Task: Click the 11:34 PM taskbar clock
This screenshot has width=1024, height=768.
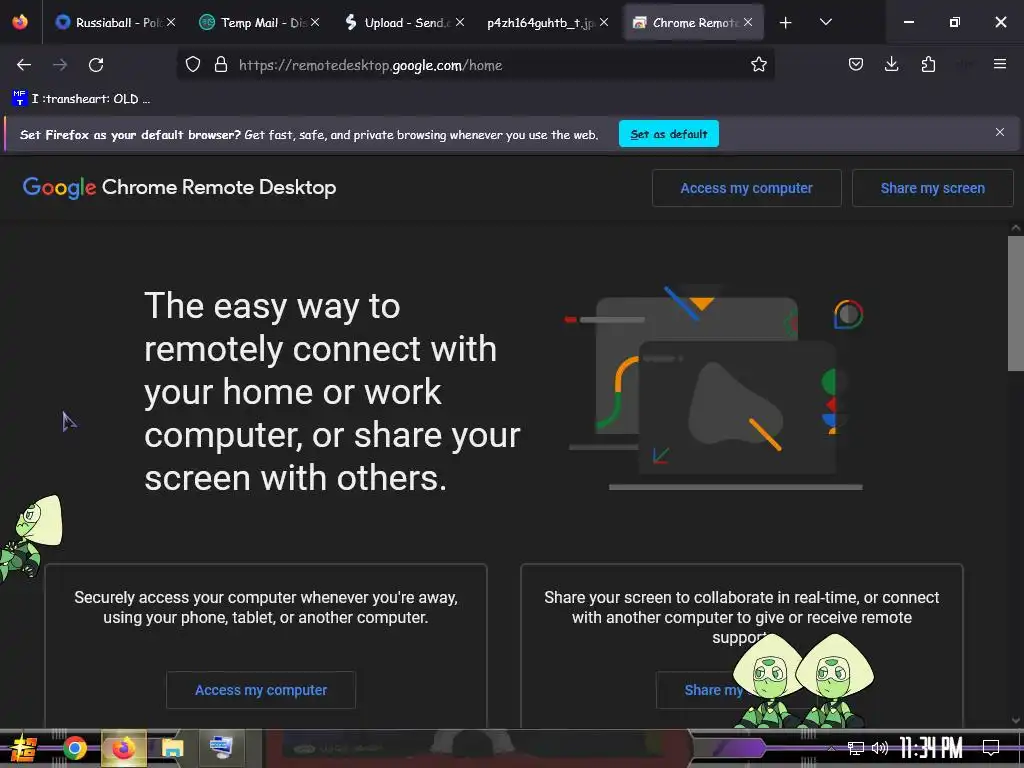Action: coord(931,748)
